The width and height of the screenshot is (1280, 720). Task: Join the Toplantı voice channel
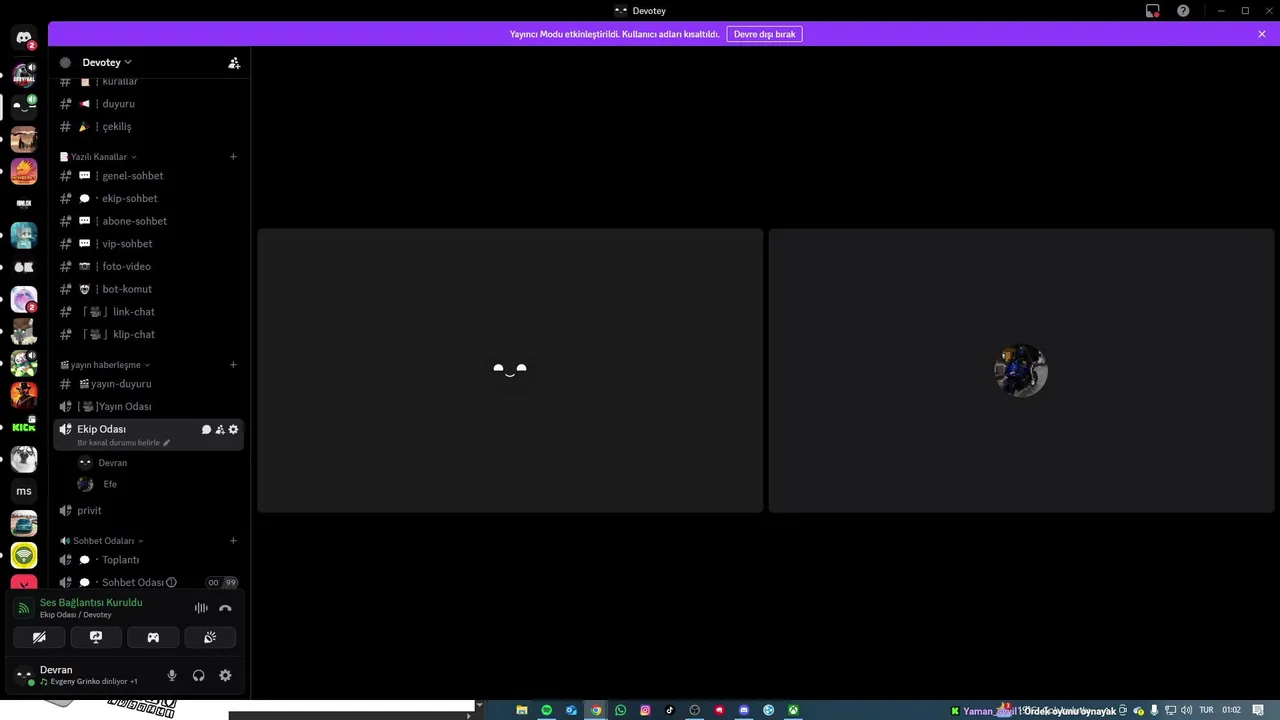pos(148,560)
